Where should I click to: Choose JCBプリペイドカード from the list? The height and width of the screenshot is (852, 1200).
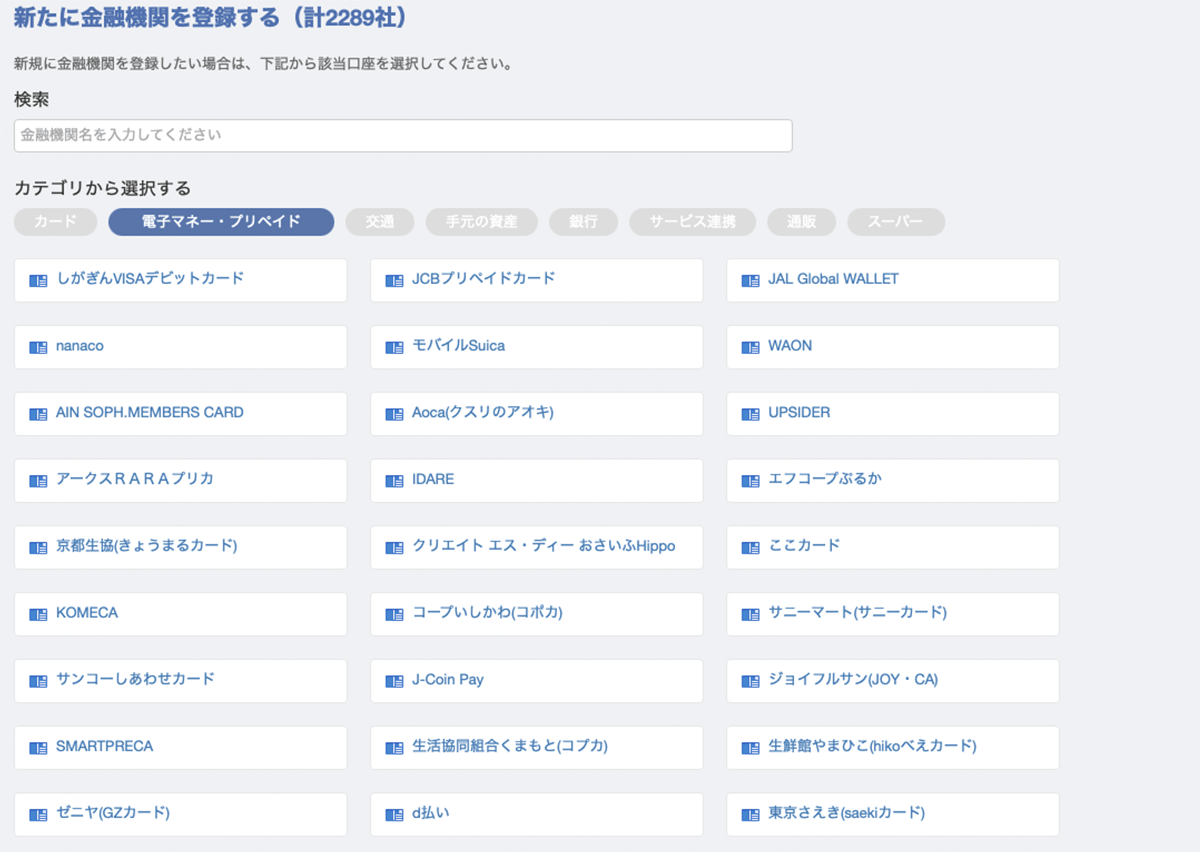[x=537, y=280]
